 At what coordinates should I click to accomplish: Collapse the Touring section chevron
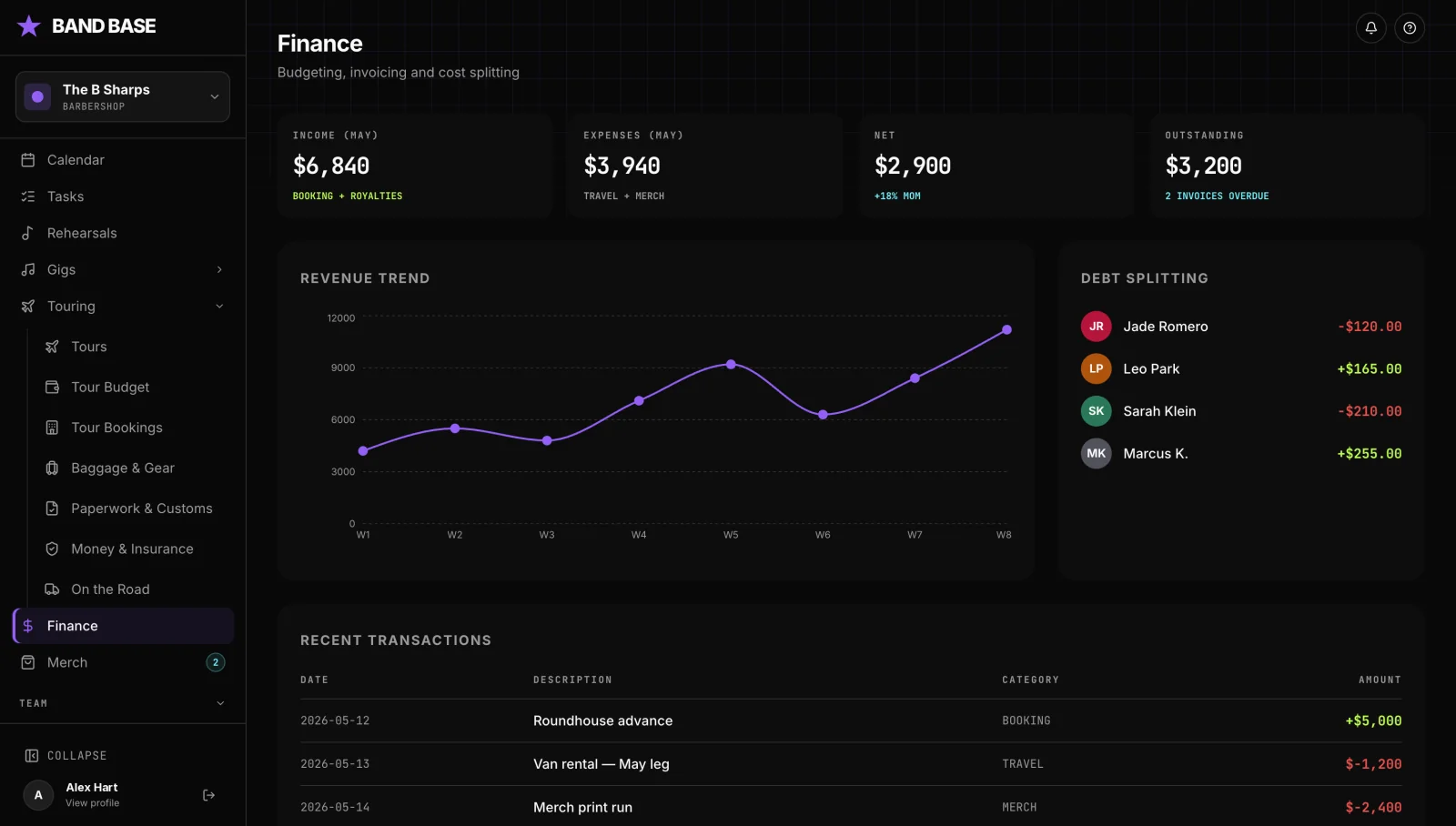(219, 307)
